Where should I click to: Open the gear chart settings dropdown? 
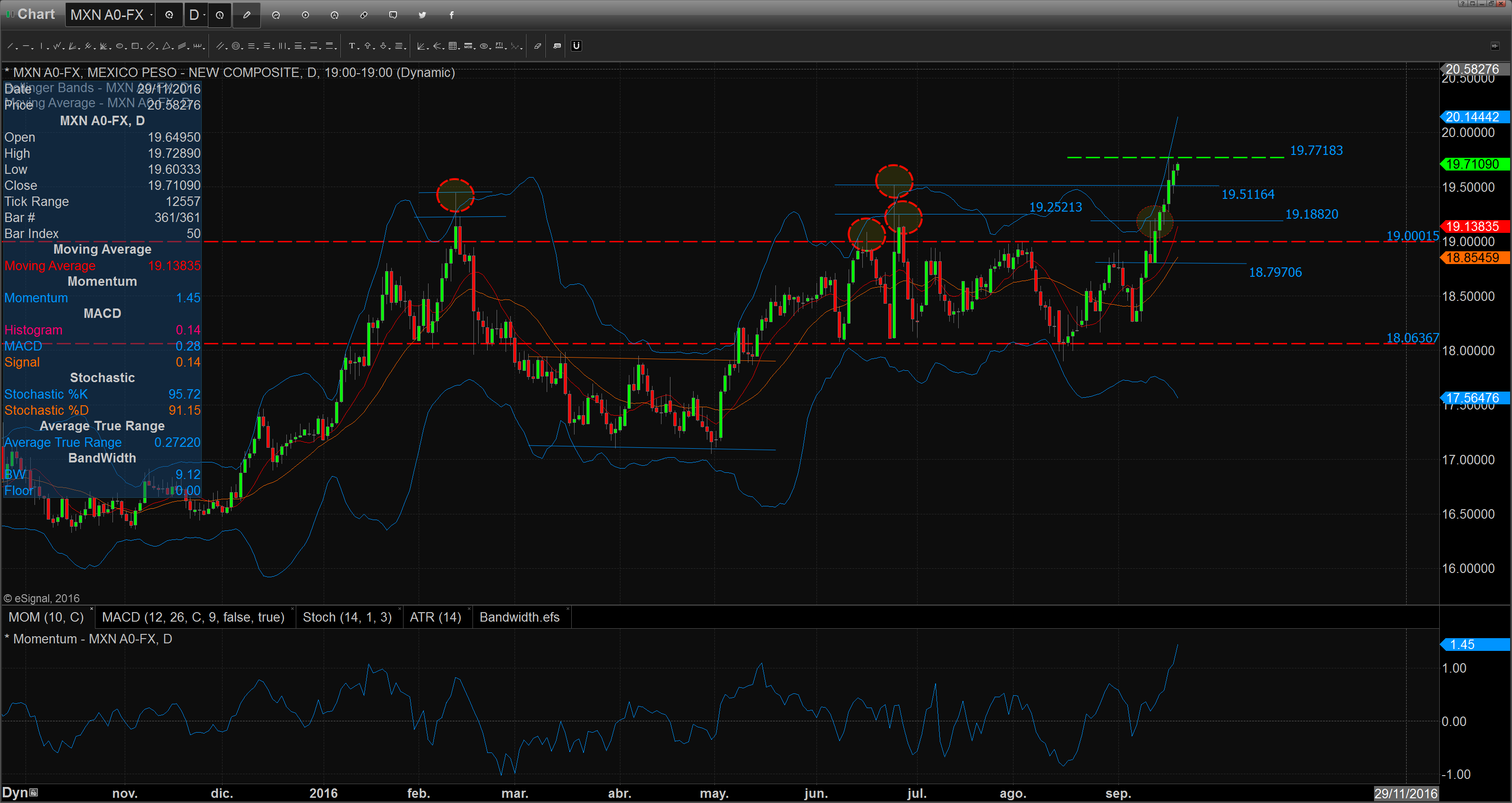point(170,15)
